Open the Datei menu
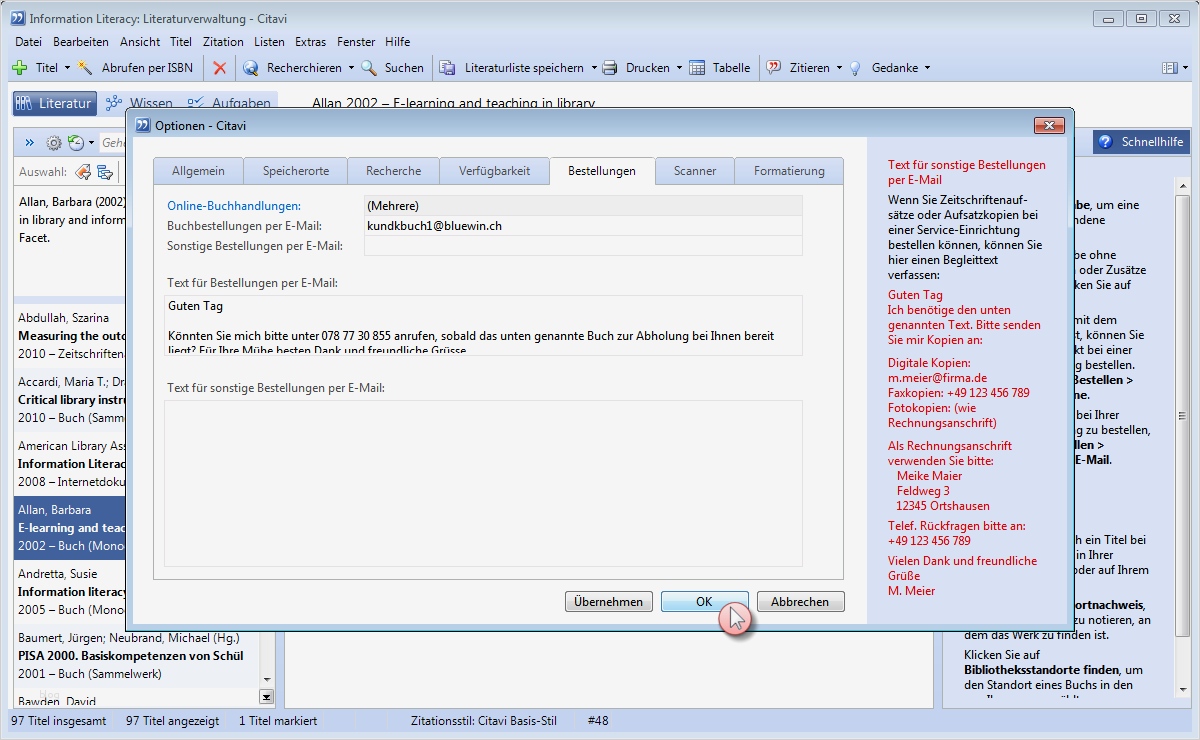Screen dimensions: 1200x740 [x=28, y=42]
